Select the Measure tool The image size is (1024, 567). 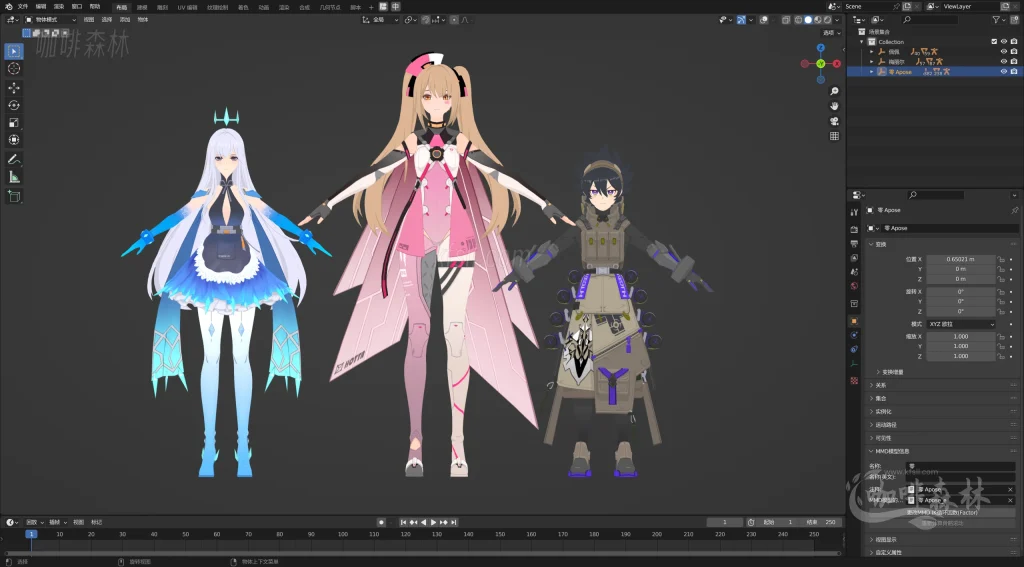14,177
